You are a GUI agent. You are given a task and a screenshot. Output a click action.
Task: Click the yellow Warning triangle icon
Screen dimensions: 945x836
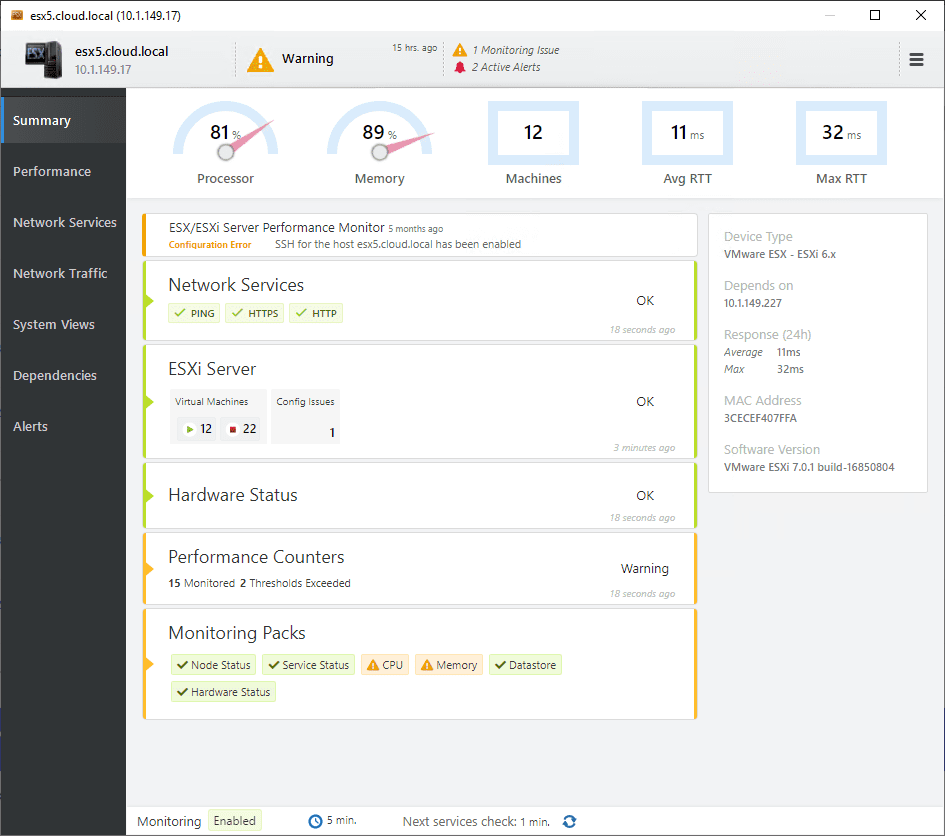(x=260, y=60)
